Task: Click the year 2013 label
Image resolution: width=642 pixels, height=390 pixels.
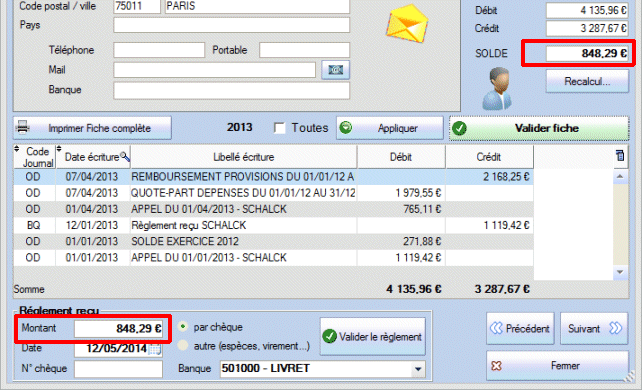Action: pos(240,127)
